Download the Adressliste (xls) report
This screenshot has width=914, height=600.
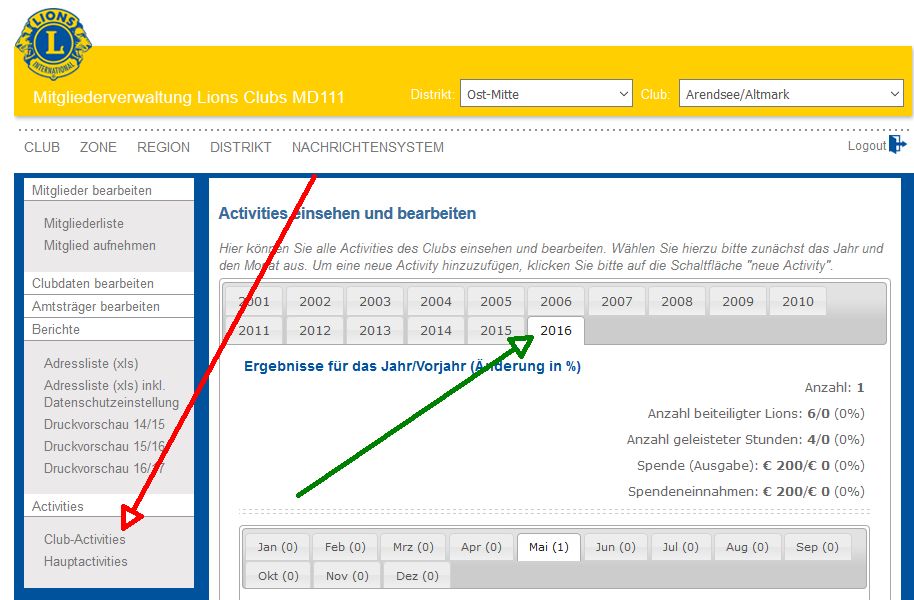91,363
